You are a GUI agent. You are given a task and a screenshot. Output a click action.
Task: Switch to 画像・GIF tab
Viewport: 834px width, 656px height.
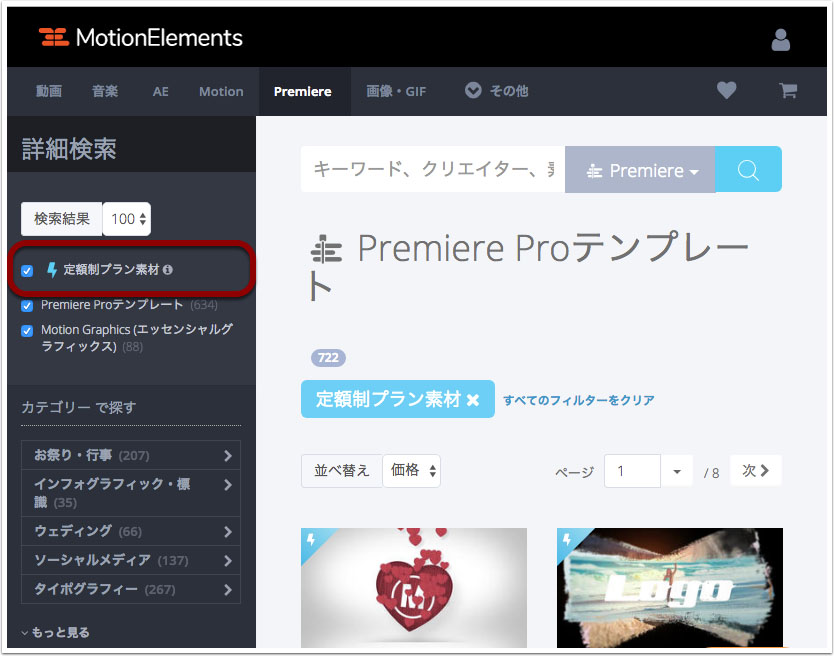[396, 92]
